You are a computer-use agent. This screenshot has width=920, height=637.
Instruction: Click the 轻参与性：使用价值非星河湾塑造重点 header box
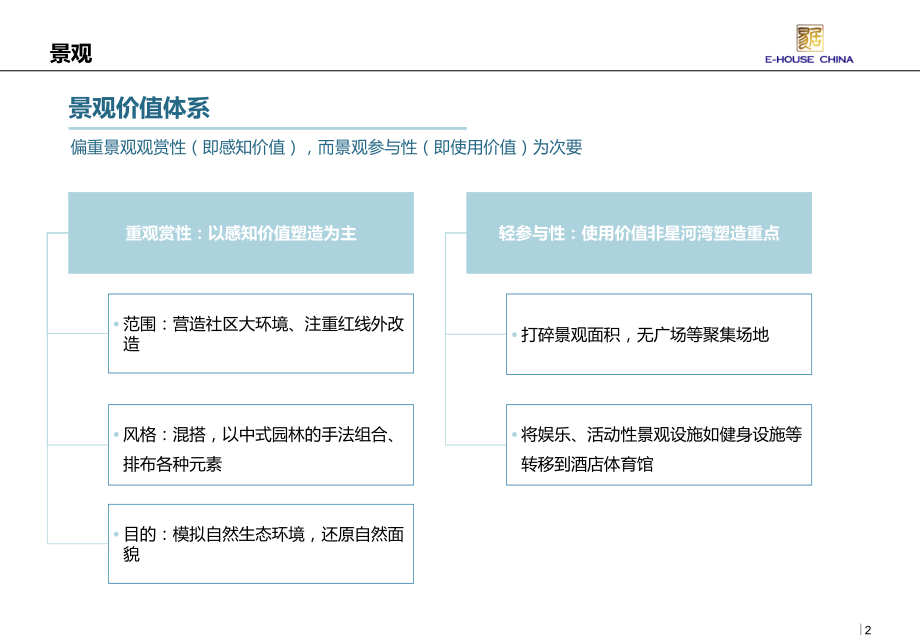coord(640,233)
